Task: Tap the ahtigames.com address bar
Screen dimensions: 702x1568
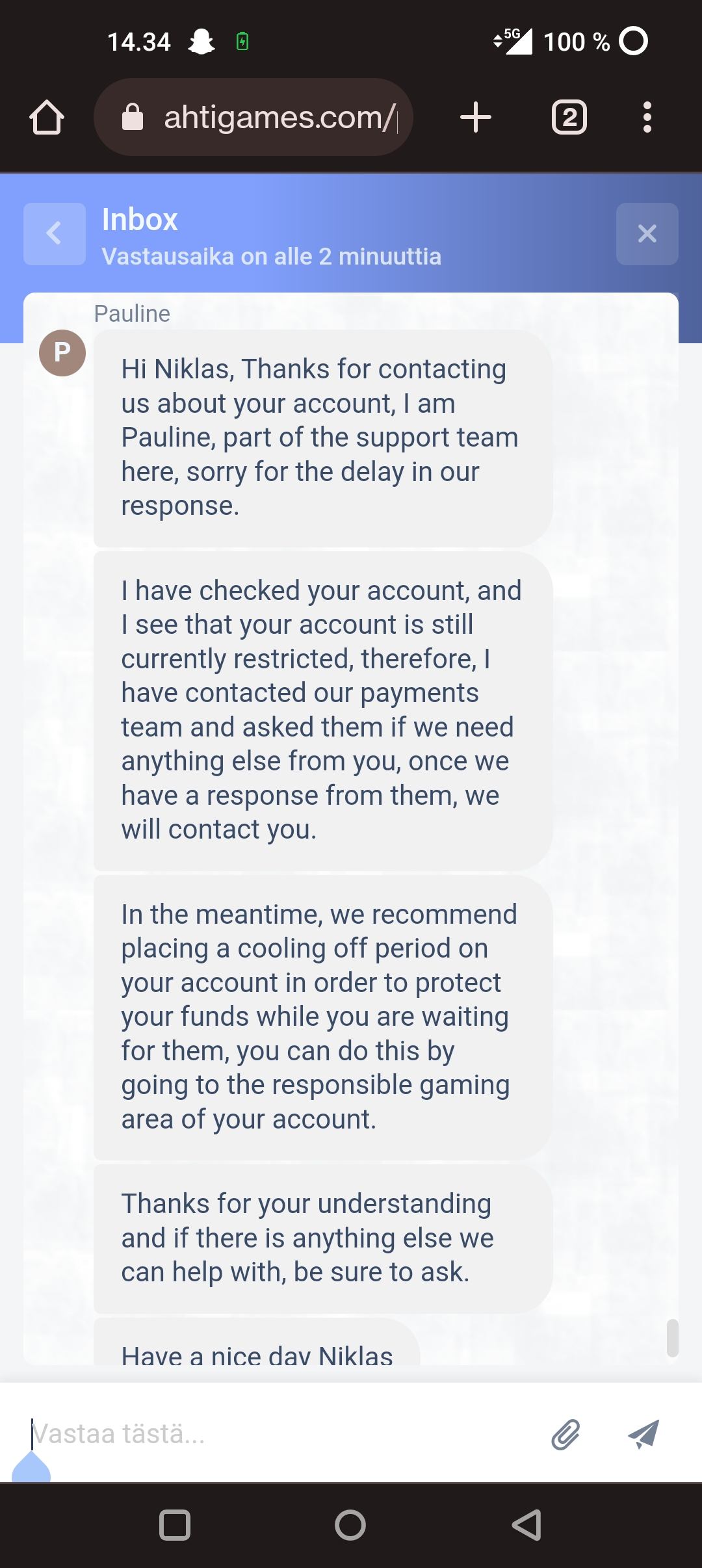Action: pos(279,118)
